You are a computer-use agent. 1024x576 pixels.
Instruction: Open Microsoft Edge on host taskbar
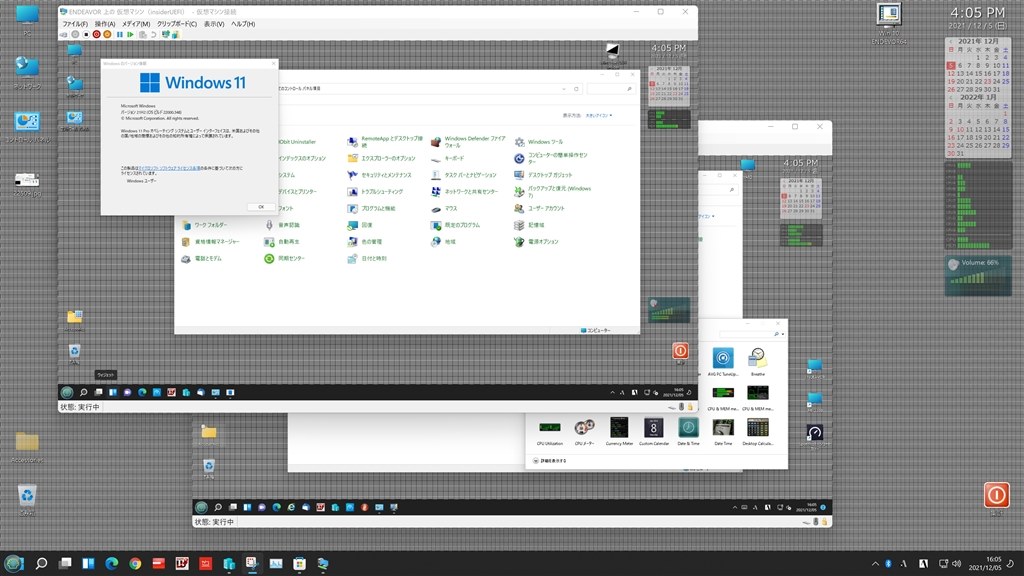click(112, 563)
